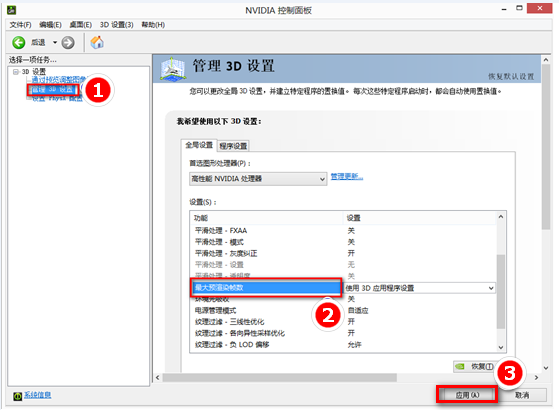Click the 功能 column header
This screenshot has width=559, height=410.
(x=266, y=218)
